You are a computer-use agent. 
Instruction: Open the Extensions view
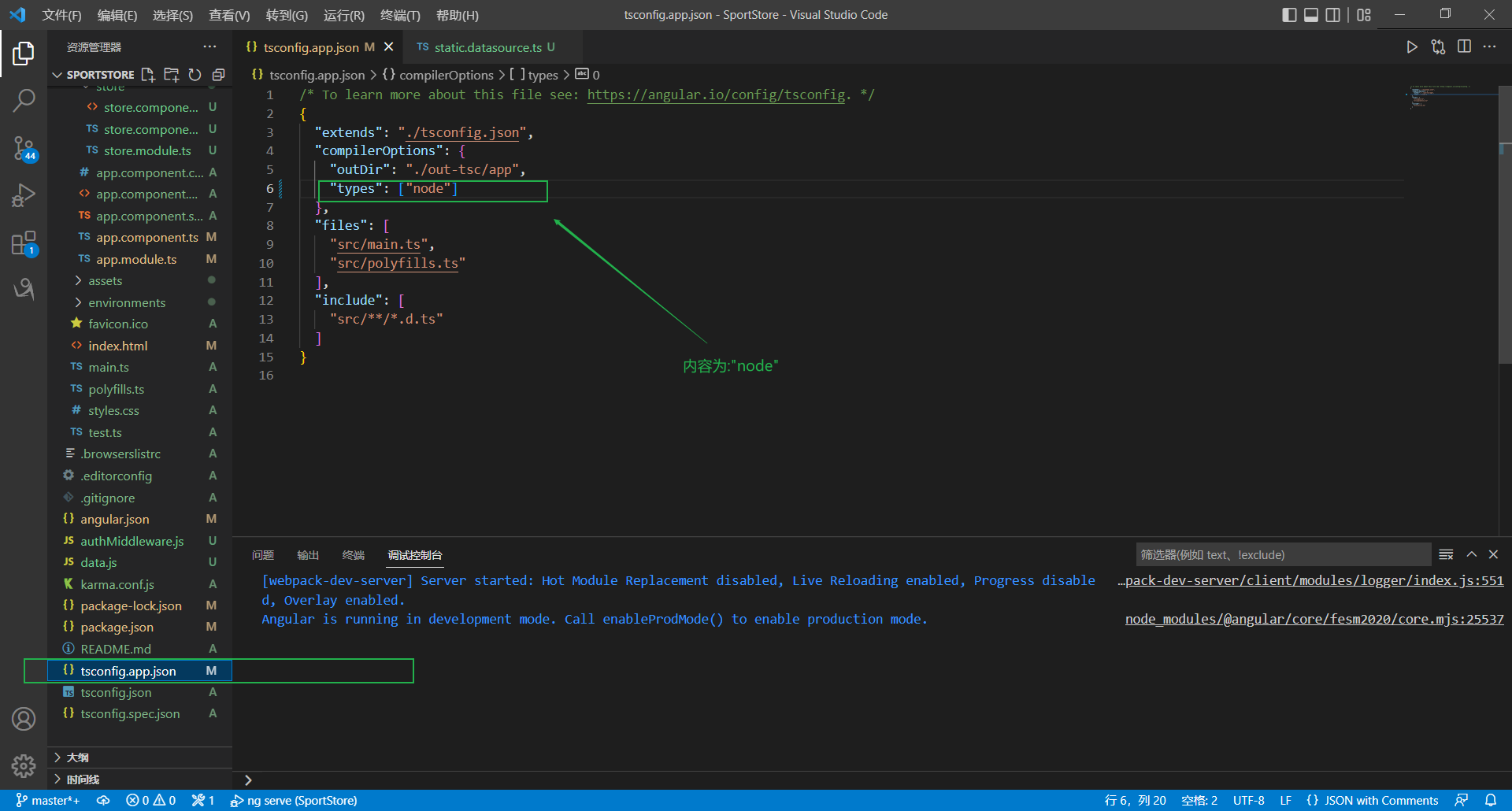(24, 243)
